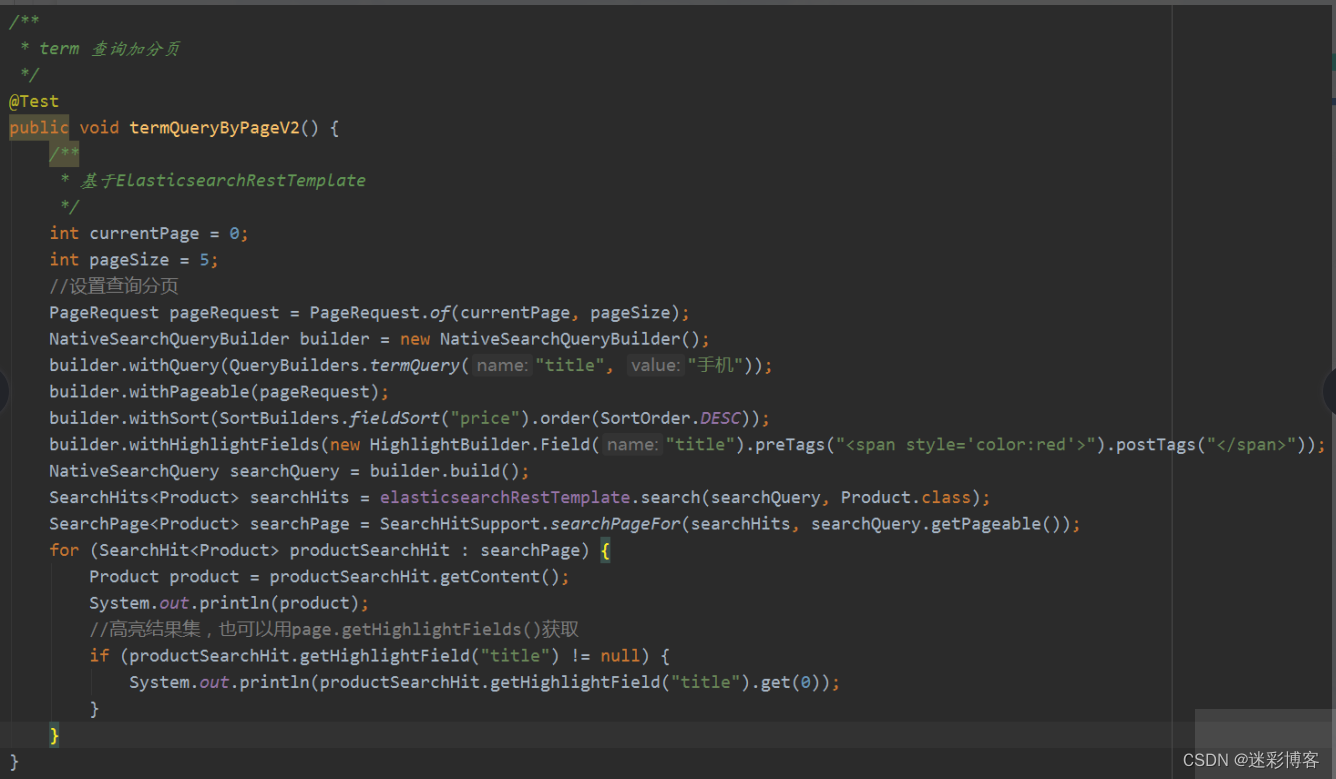Click the searchPageFor static method

tap(615, 524)
